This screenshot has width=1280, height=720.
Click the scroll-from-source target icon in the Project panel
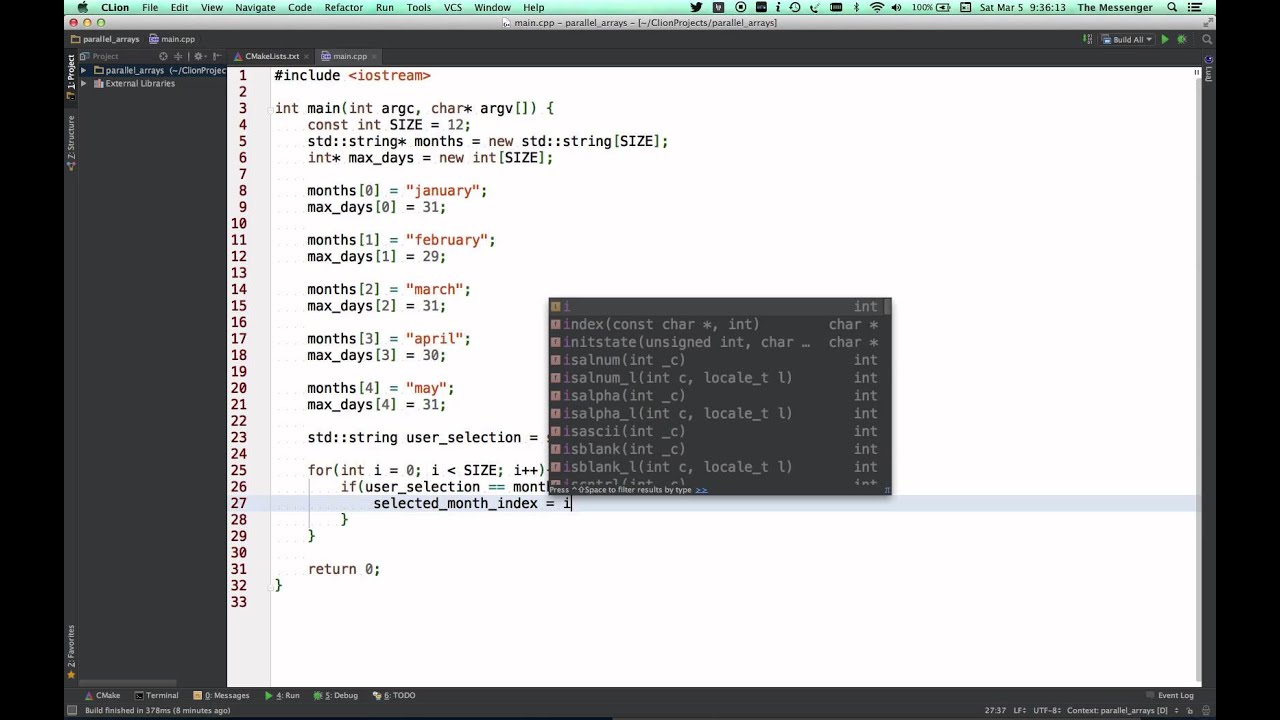(x=164, y=56)
